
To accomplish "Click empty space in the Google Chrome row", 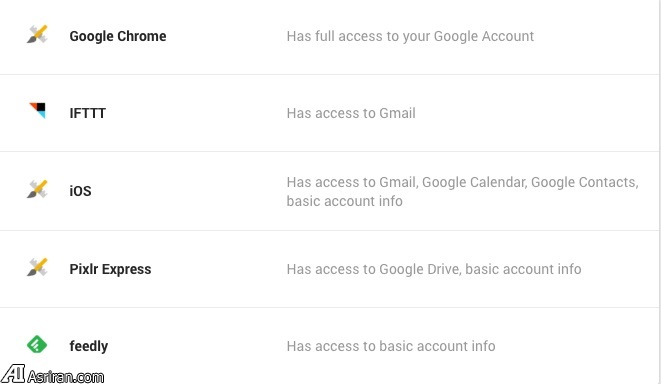I will 594,36.
